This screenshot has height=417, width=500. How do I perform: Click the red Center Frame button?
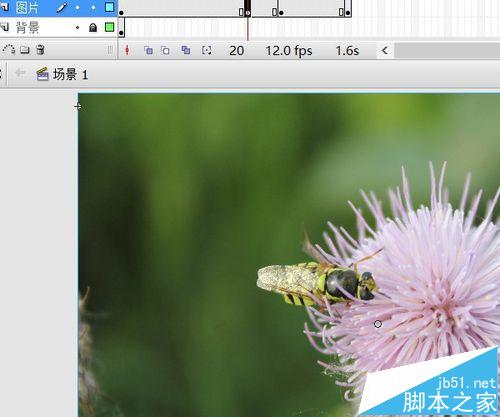[x=127, y=50]
